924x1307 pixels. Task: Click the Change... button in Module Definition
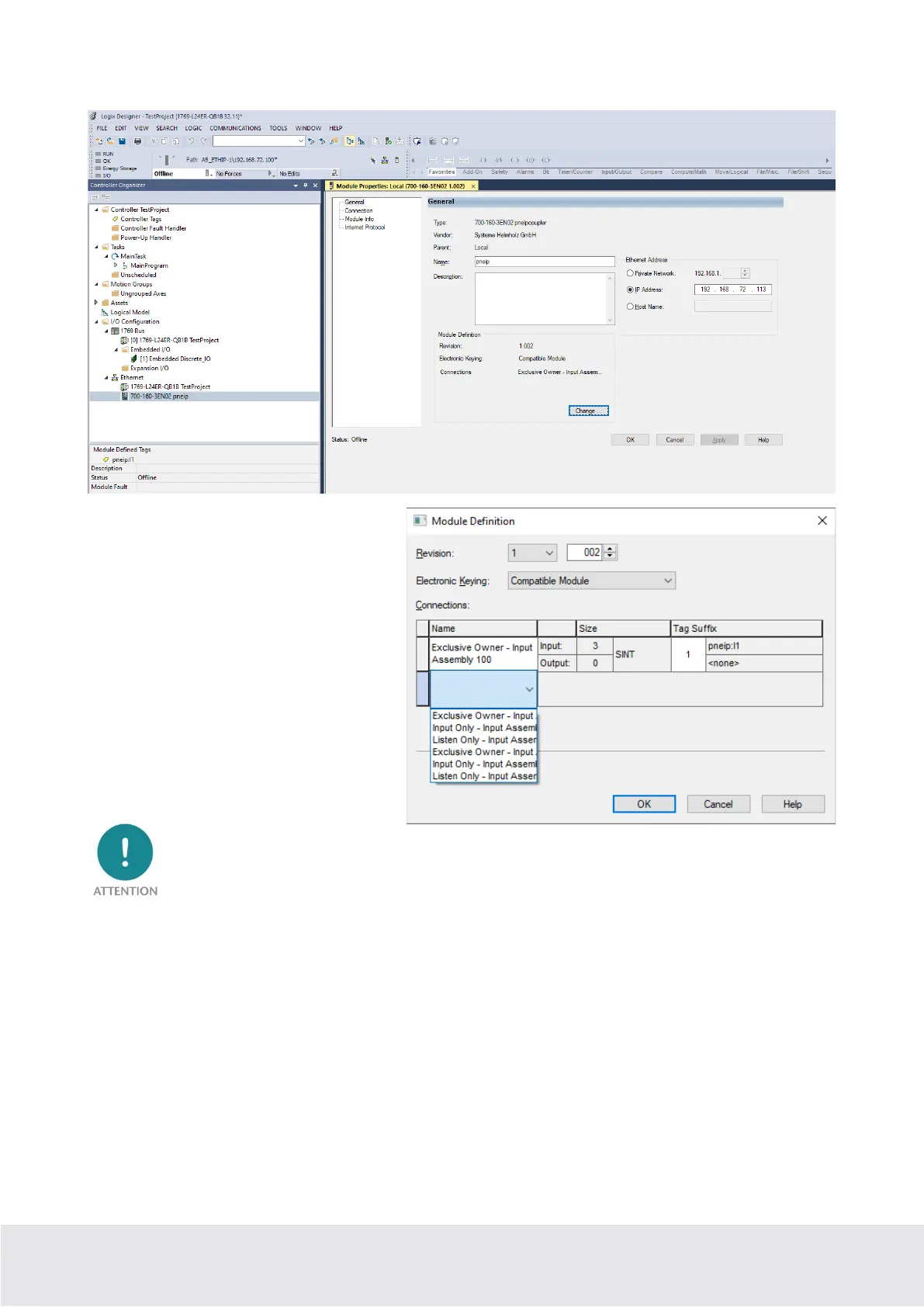tap(588, 411)
